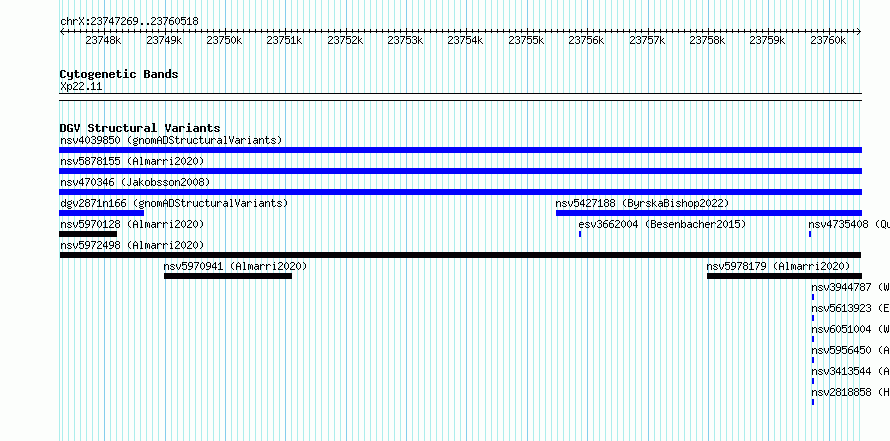
Task: Click the blue bar under nsv5878155 label
Action: pyautogui.click(x=460, y=171)
